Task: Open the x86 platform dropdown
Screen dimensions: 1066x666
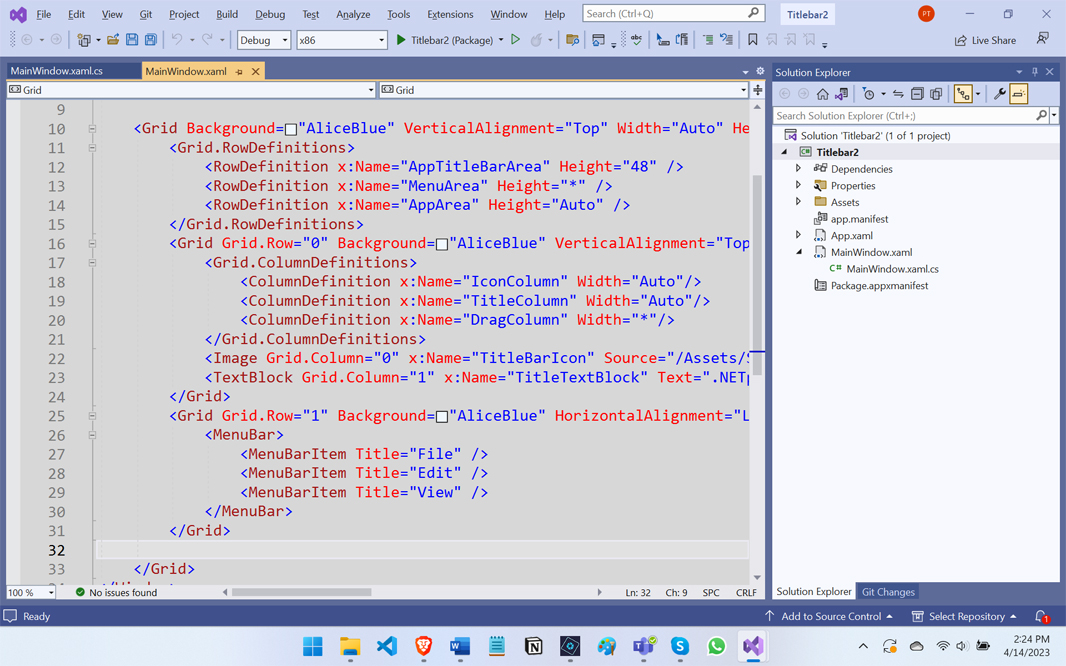Action: [x=341, y=40]
